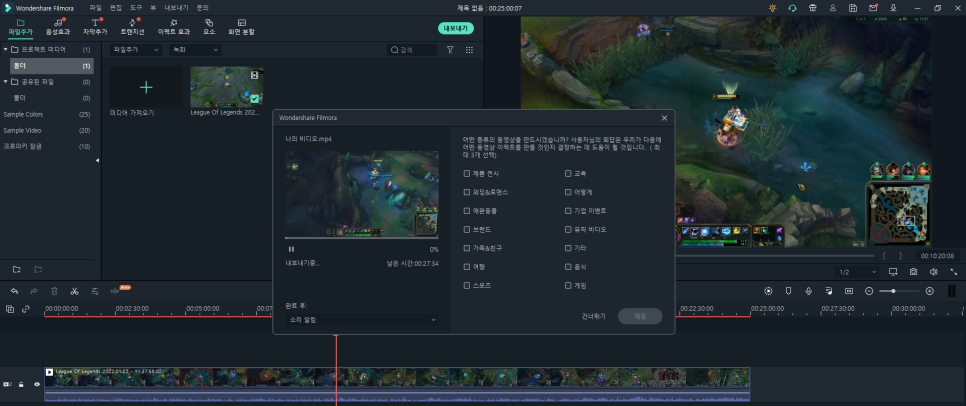Image resolution: width=966 pixels, height=406 pixels.
Task: Open the 화면 분할 split screen tab
Action: click(241, 26)
